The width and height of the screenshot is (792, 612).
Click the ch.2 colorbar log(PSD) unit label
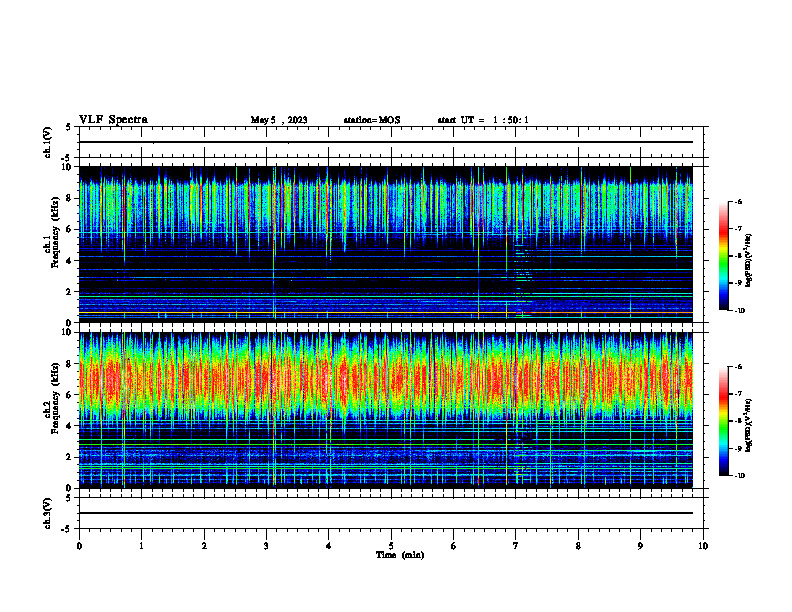(x=748, y=425)
